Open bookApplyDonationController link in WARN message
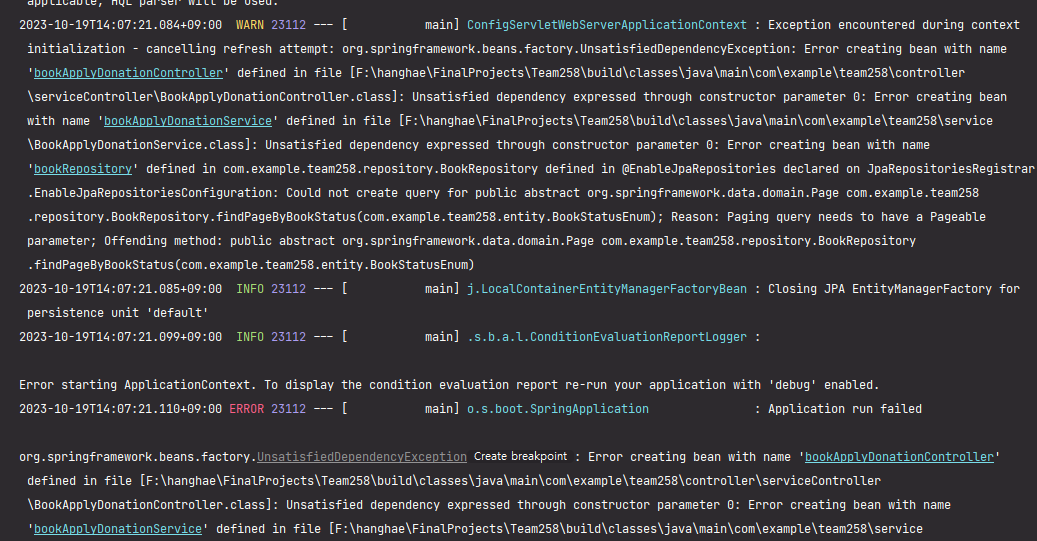Viewport: 1037px width, 541px height. pos(128,73)
